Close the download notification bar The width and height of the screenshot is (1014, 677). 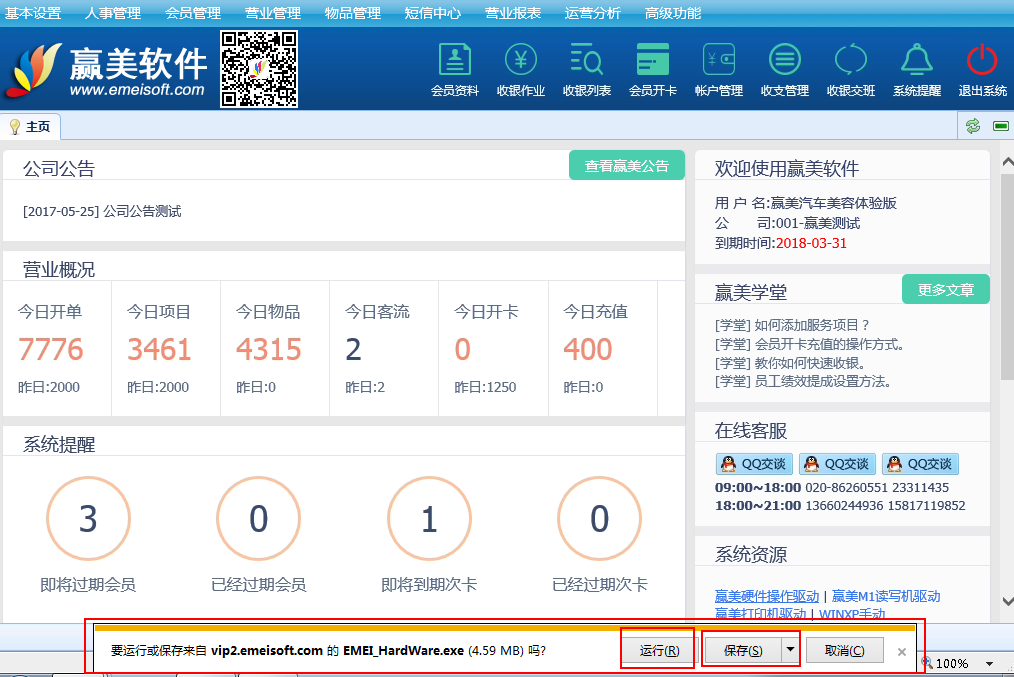pos(902,651)
